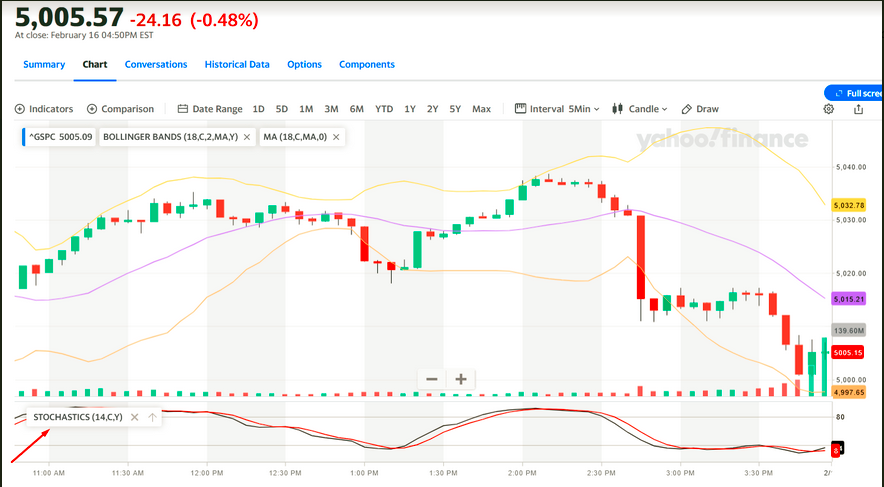Click the STOCHASTICS (14,C,Y) label
Screen dimensions: 884x487
pos(78,417)
